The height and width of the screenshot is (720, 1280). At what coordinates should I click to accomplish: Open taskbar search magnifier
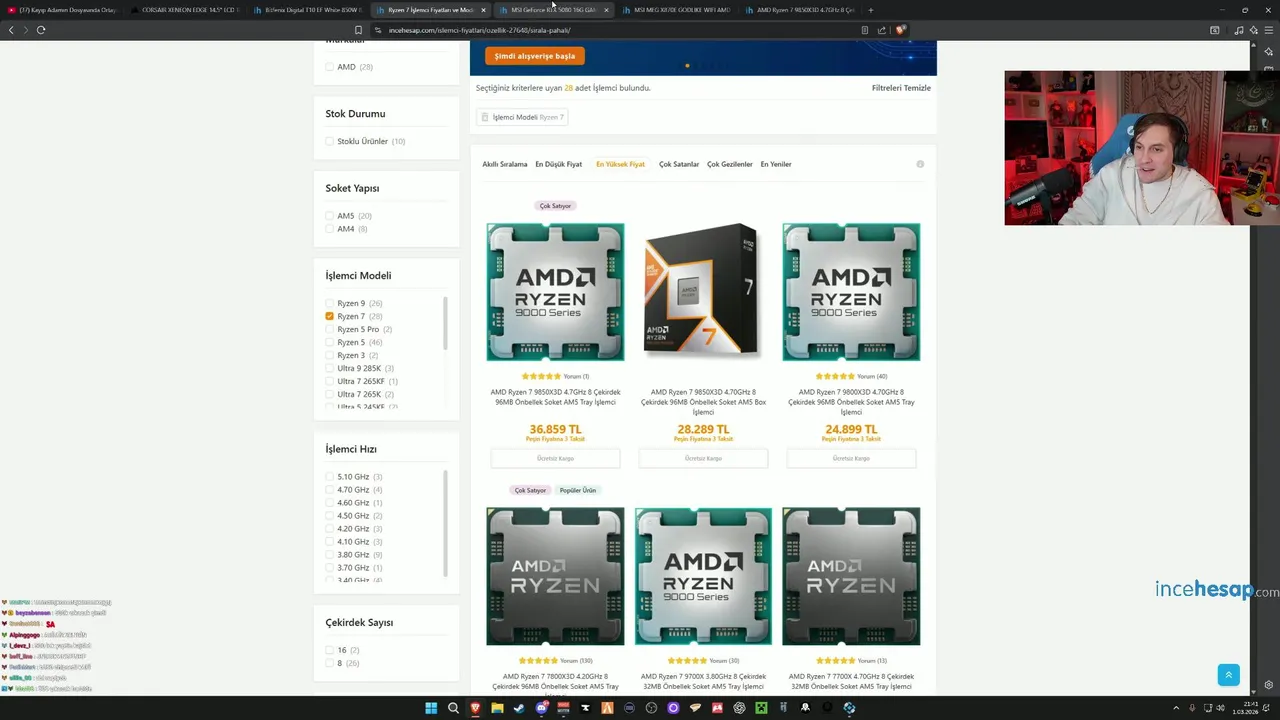click(x=453, y=708)
